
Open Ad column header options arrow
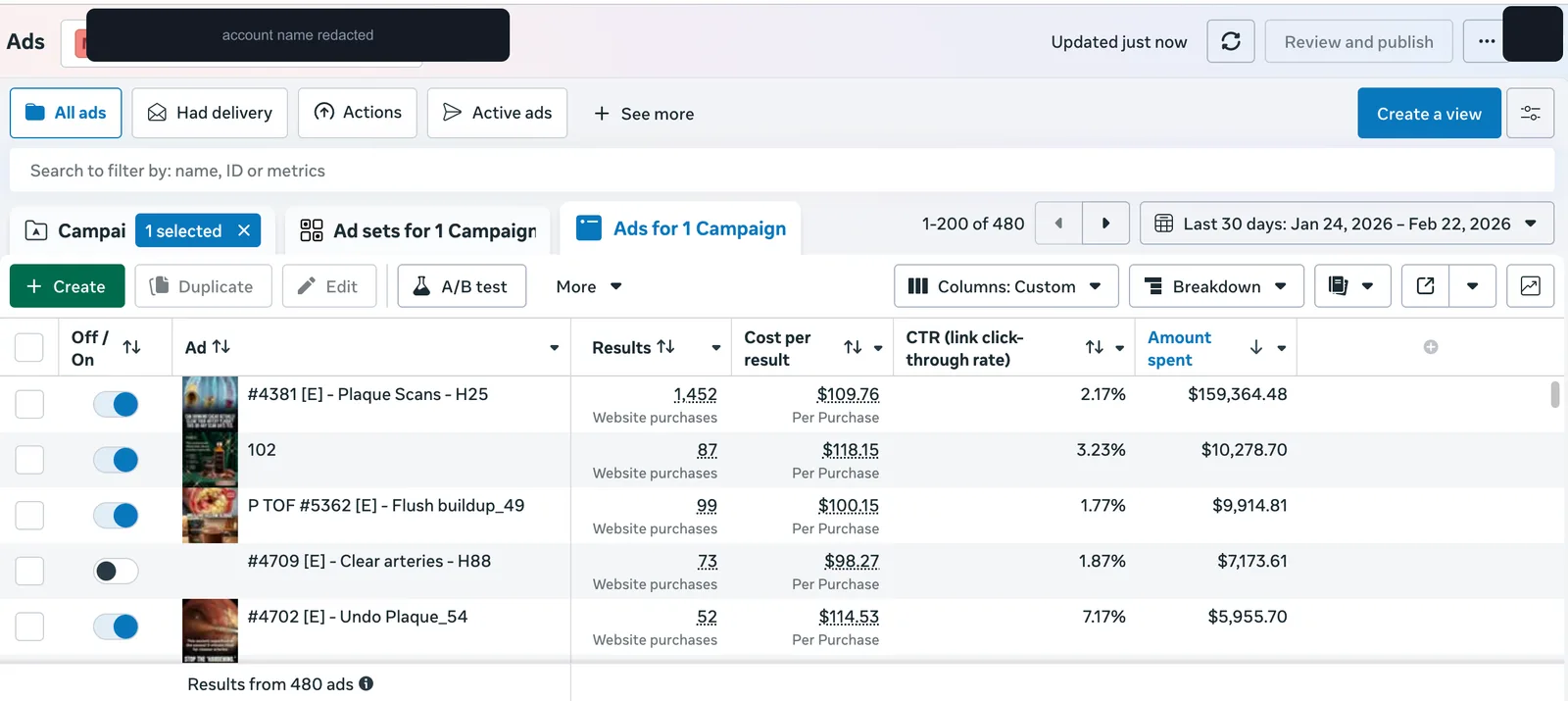point(554,348)
